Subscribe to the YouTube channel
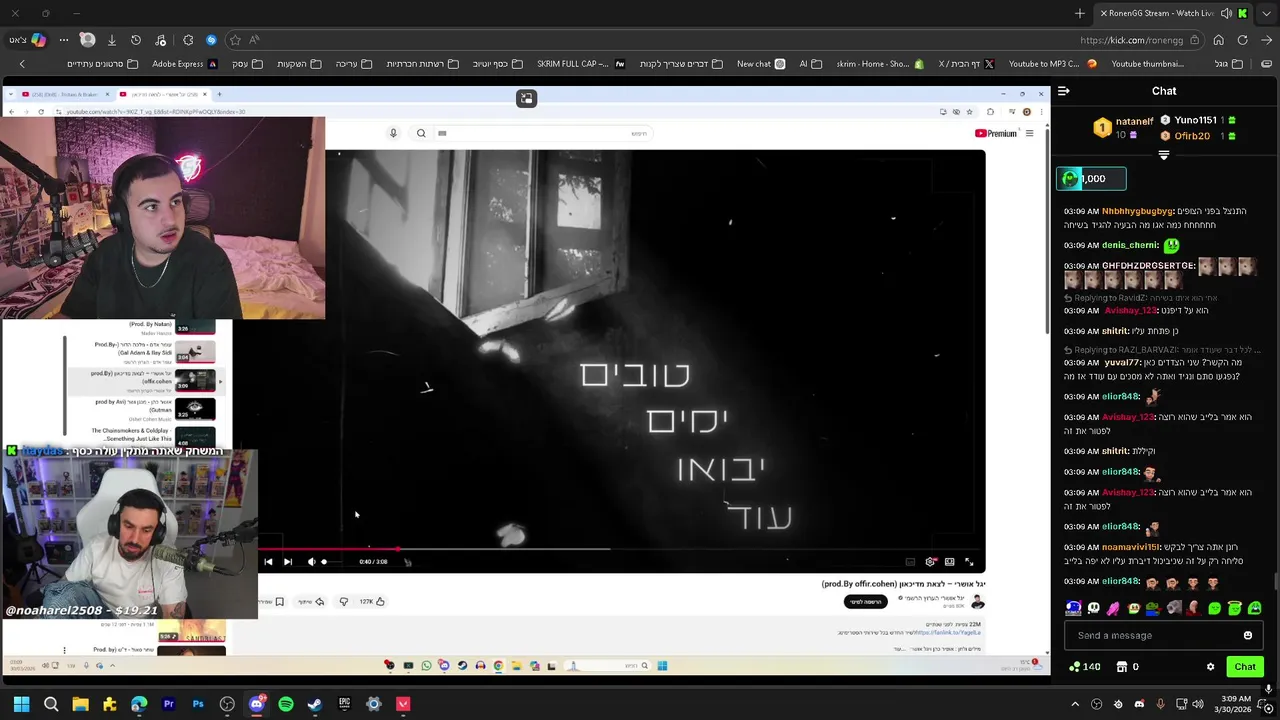The width and height of the screenshot is (1280, 720). coord(866,602)
